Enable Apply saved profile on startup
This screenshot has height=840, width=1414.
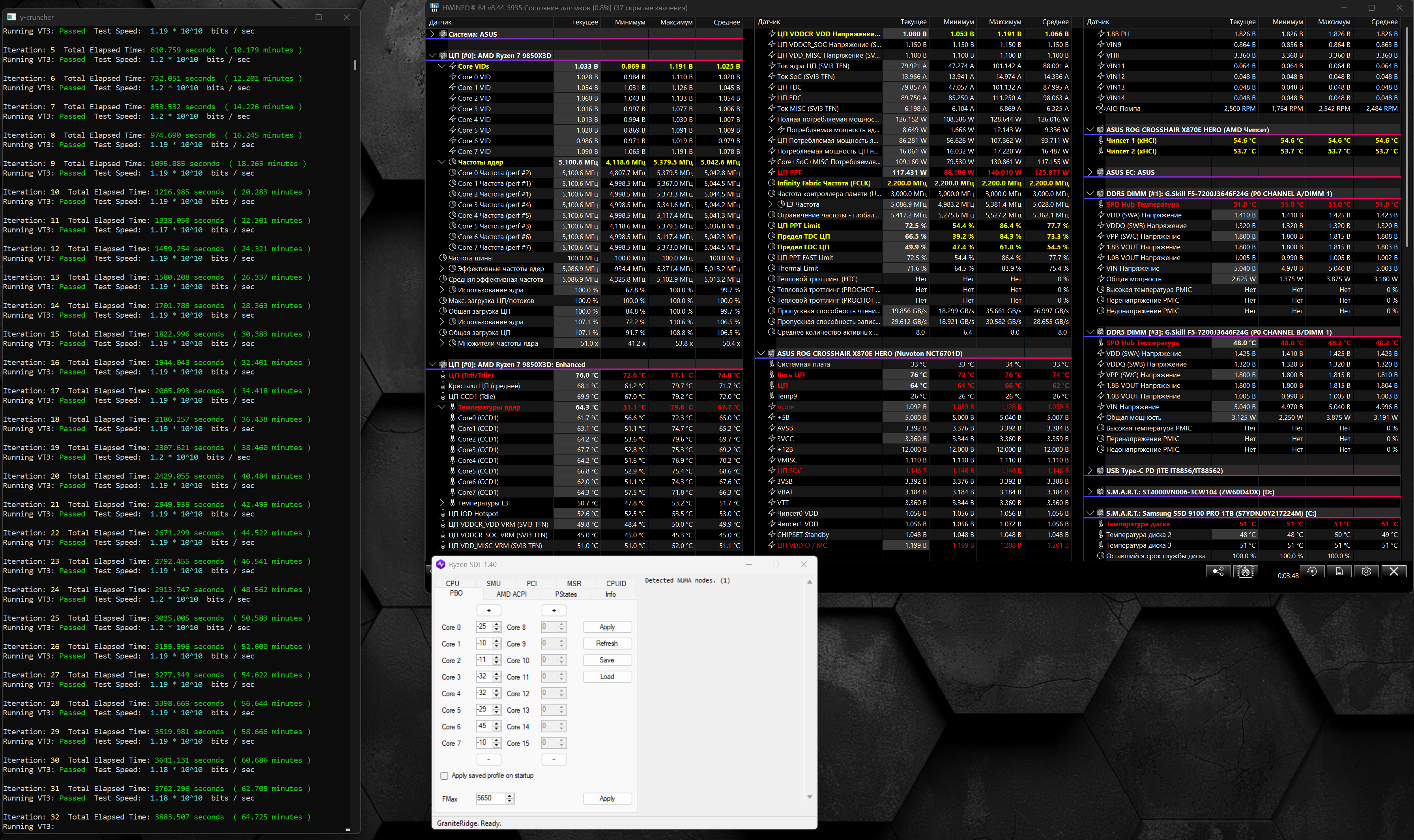click(444, 776)
